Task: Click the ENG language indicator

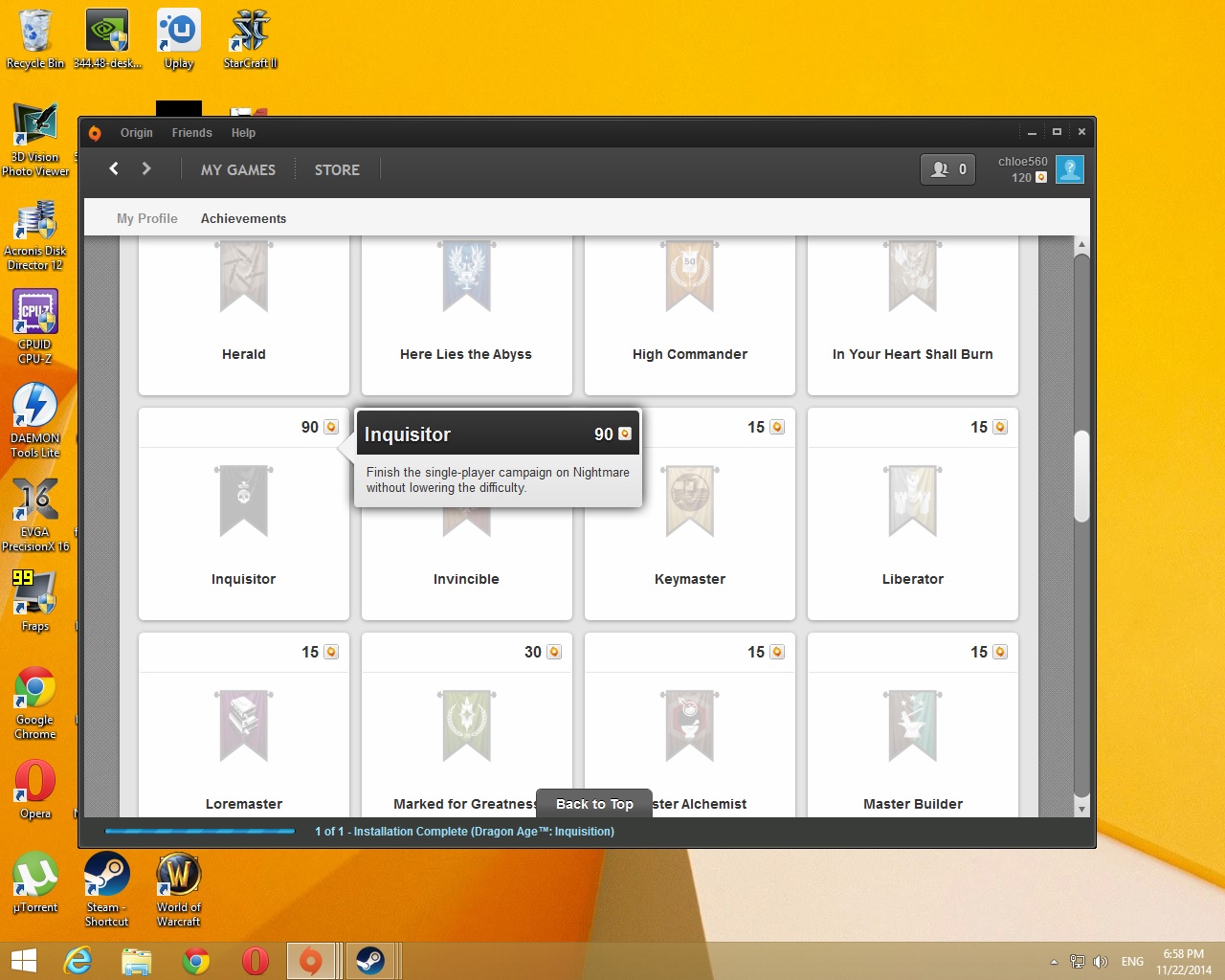Action: point(1132,962)
